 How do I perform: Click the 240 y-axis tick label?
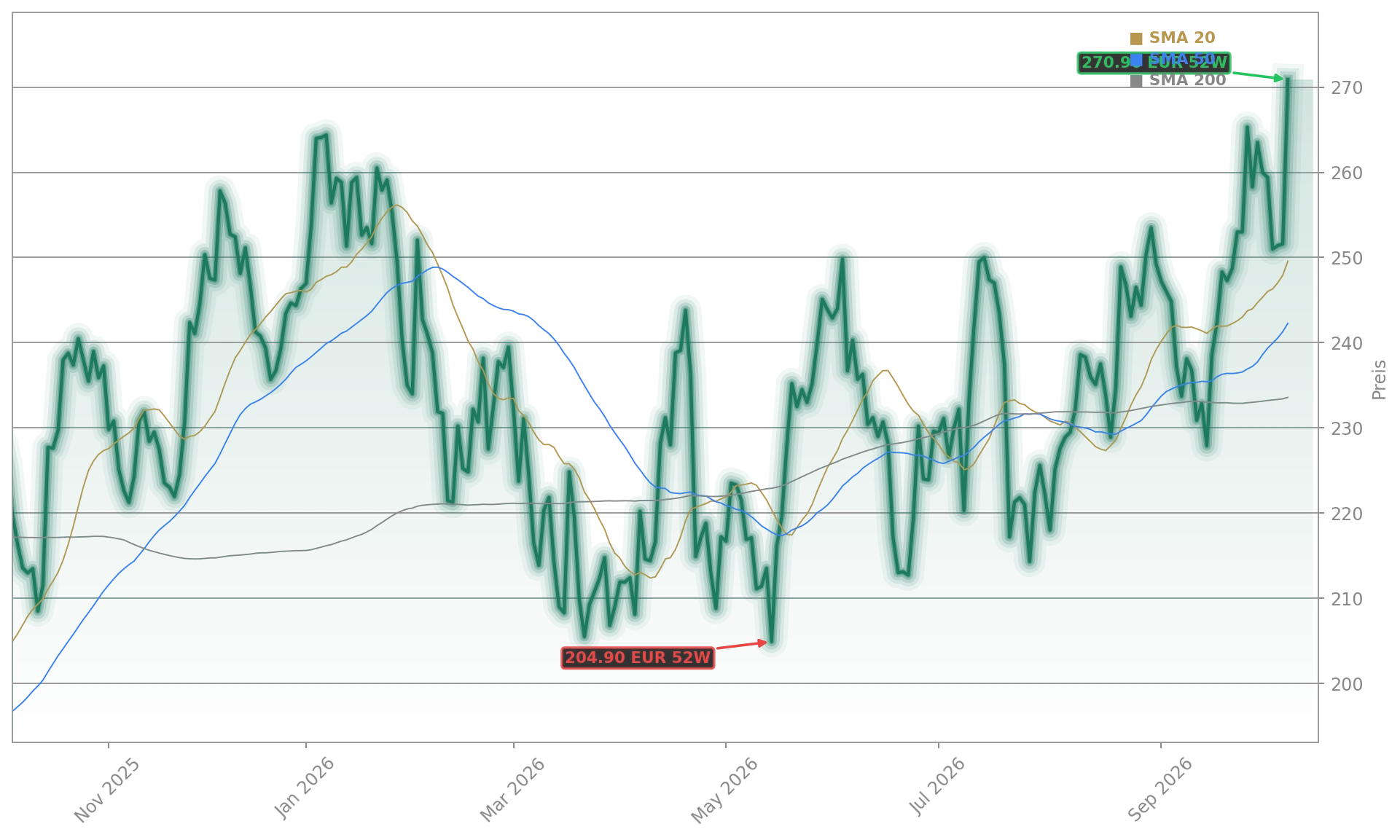tap(1347, 343)
